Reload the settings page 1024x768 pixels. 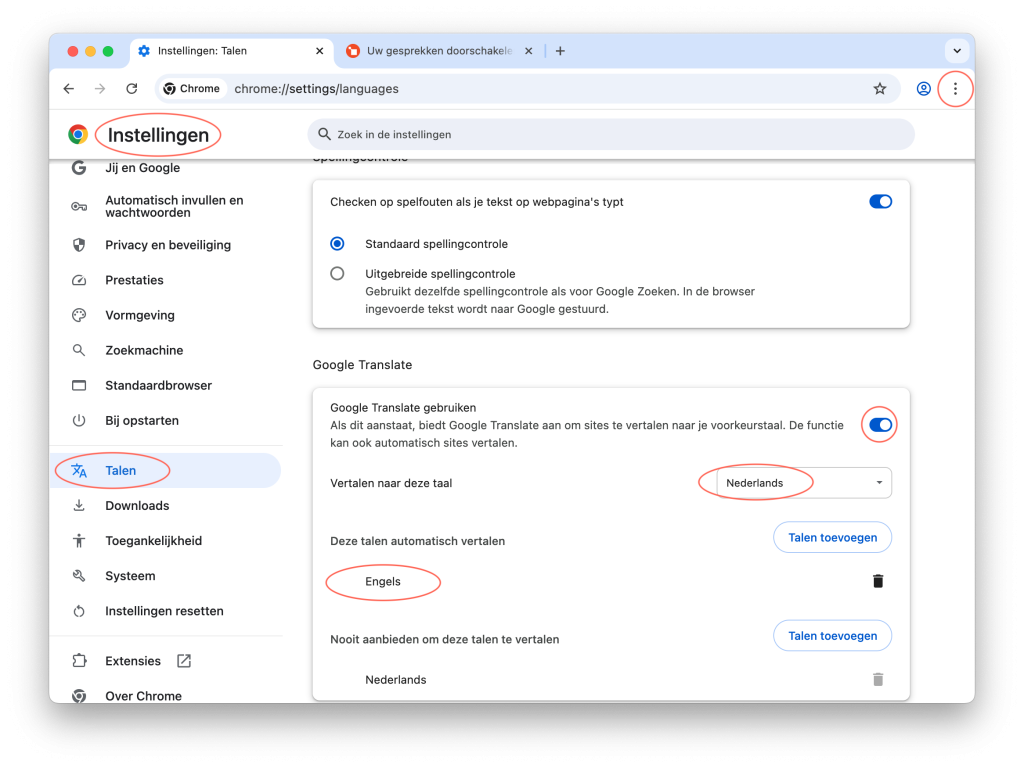131,89
